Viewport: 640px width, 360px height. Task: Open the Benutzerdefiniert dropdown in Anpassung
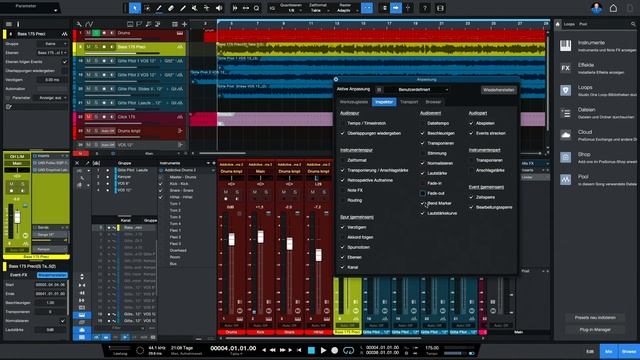[416, 89]
